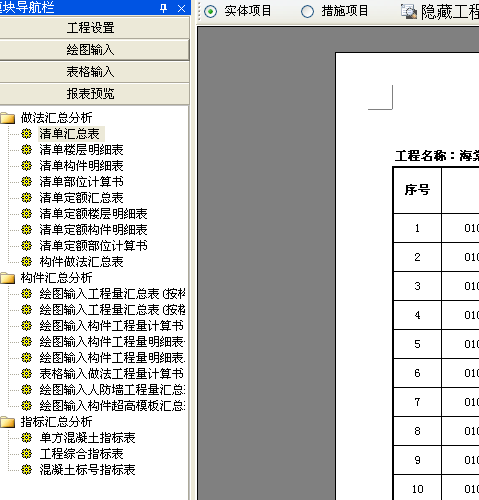The image size is (479, 500).
Task: Select the 措施项目 radio button
Action: (x=307, y=12)
